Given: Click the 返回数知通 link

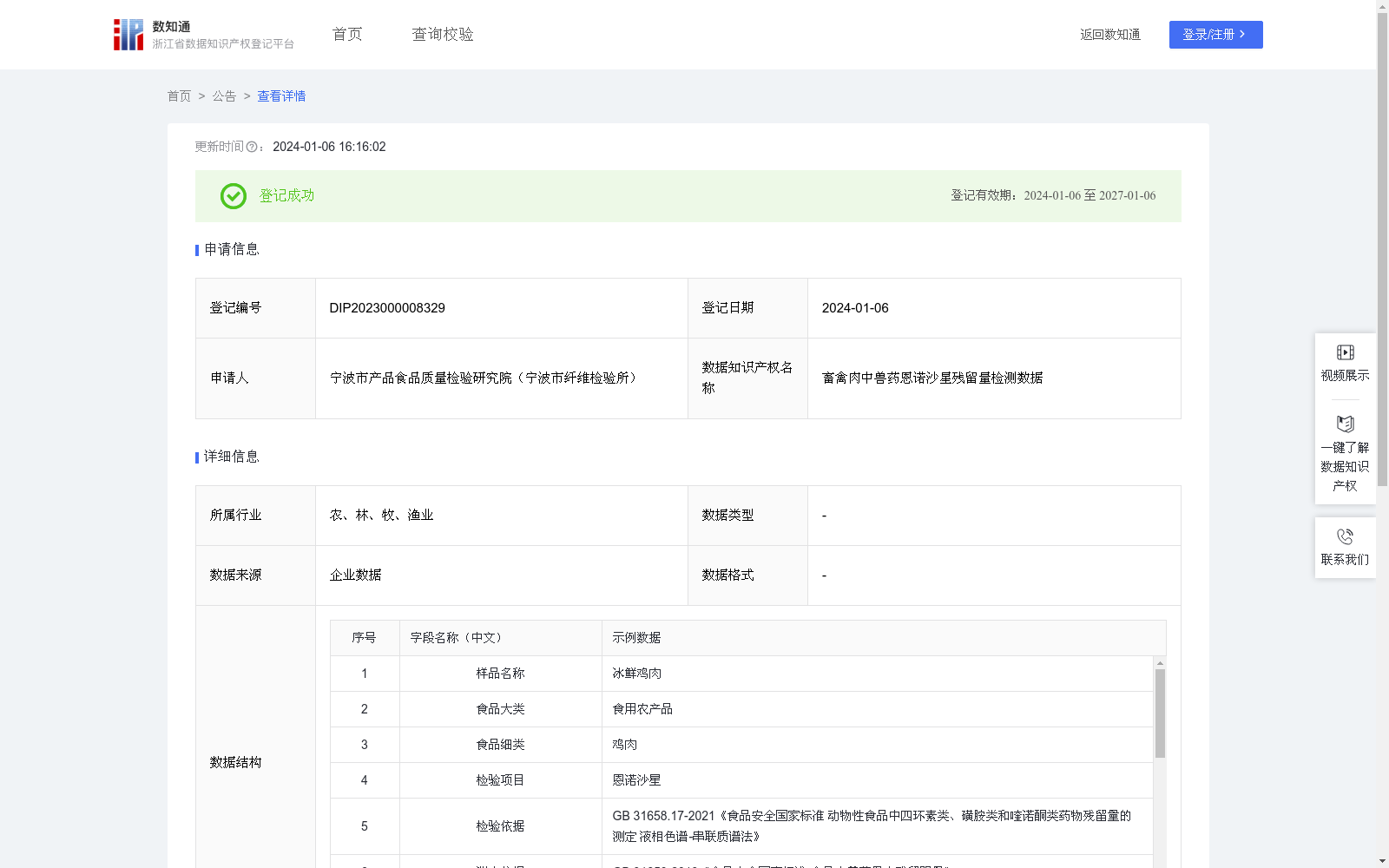Looking at the screenshot, I should (x=1110, y=35).
